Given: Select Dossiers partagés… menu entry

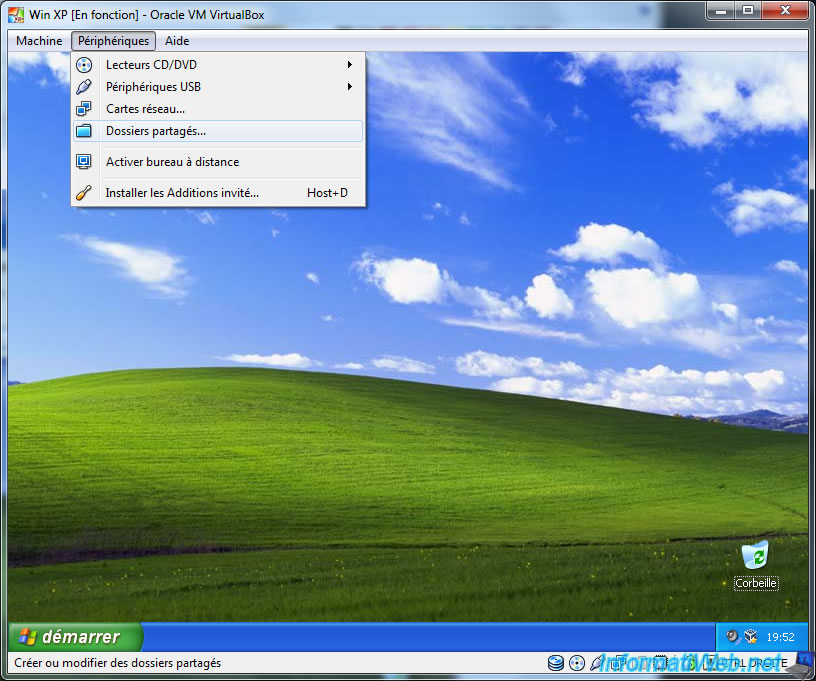Looking at the screenshot, I should click(156, 131).
